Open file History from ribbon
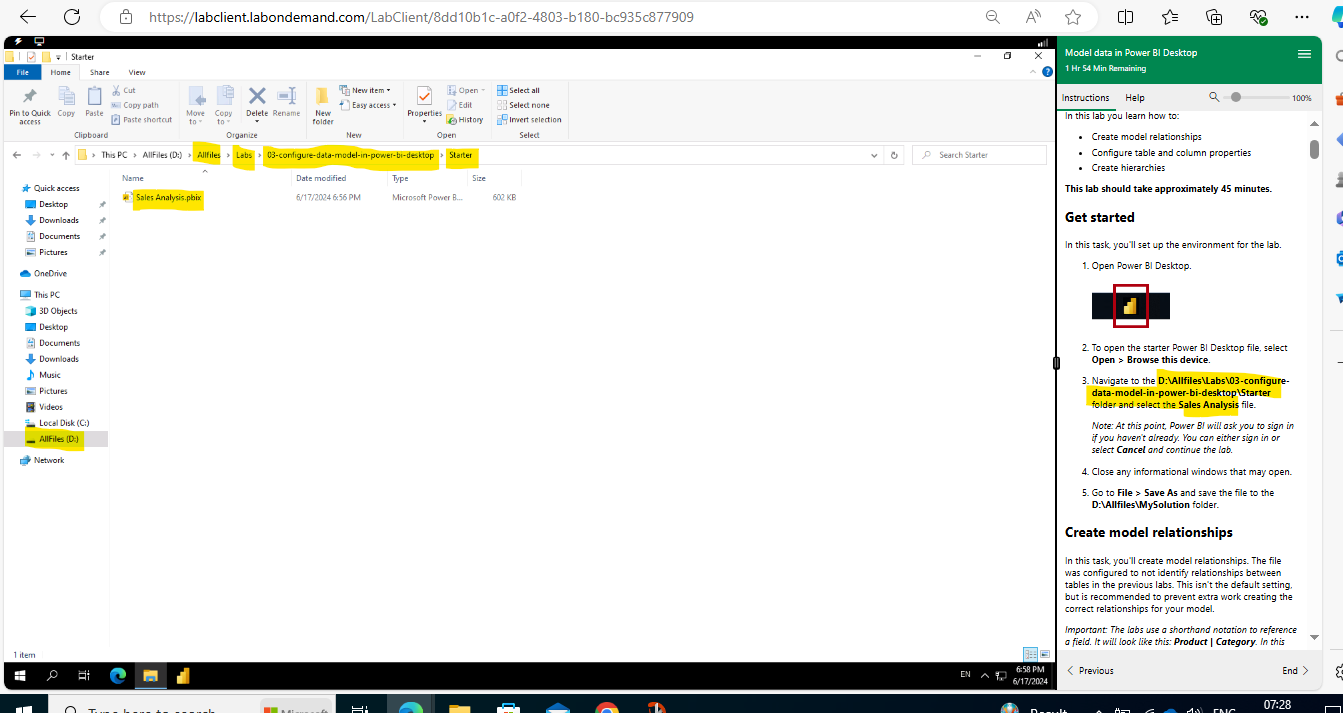The image size is (1343, 713). coord(465,119)
